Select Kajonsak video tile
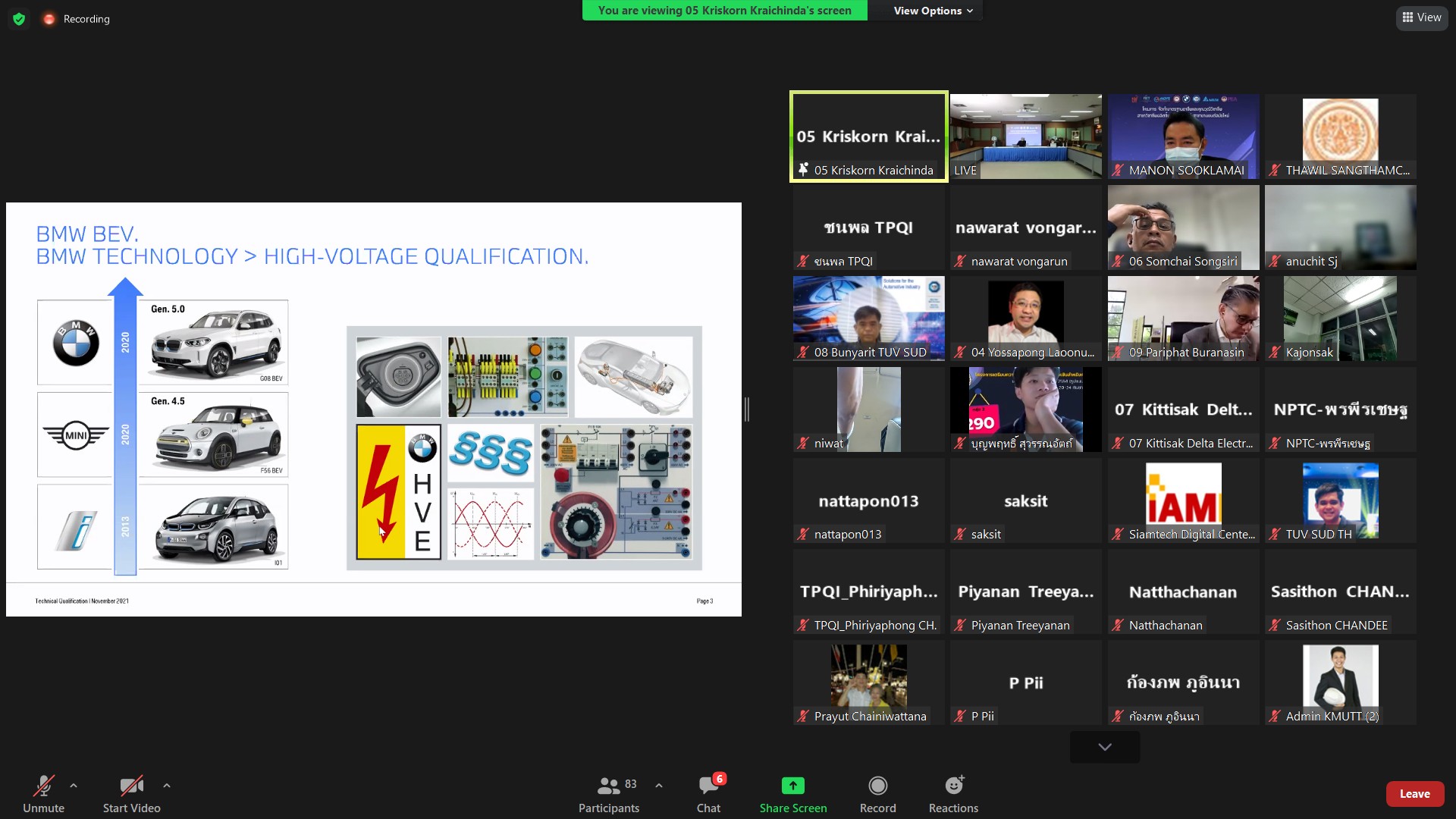This screenshot has width=1456, height=819. click(1341, 318)
